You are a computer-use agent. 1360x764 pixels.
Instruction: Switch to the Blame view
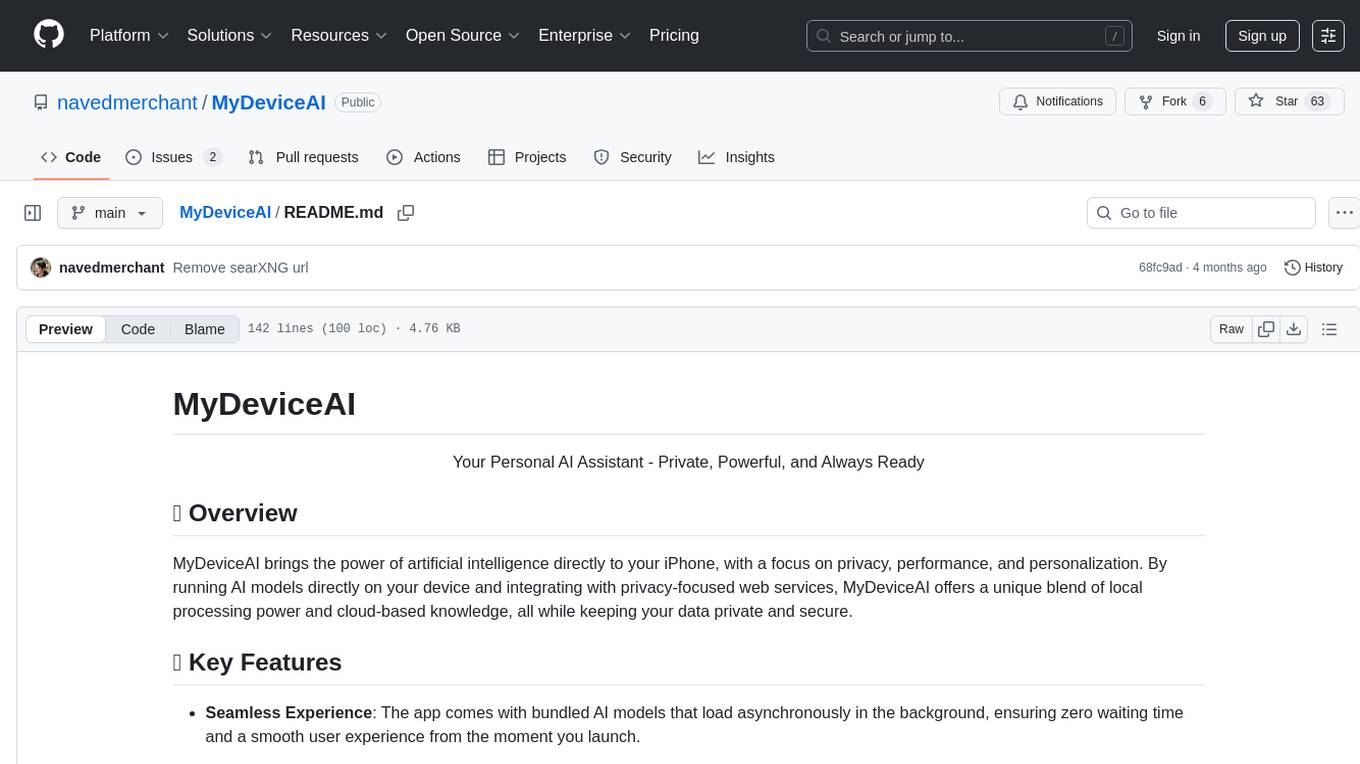[x=205, y=329]
